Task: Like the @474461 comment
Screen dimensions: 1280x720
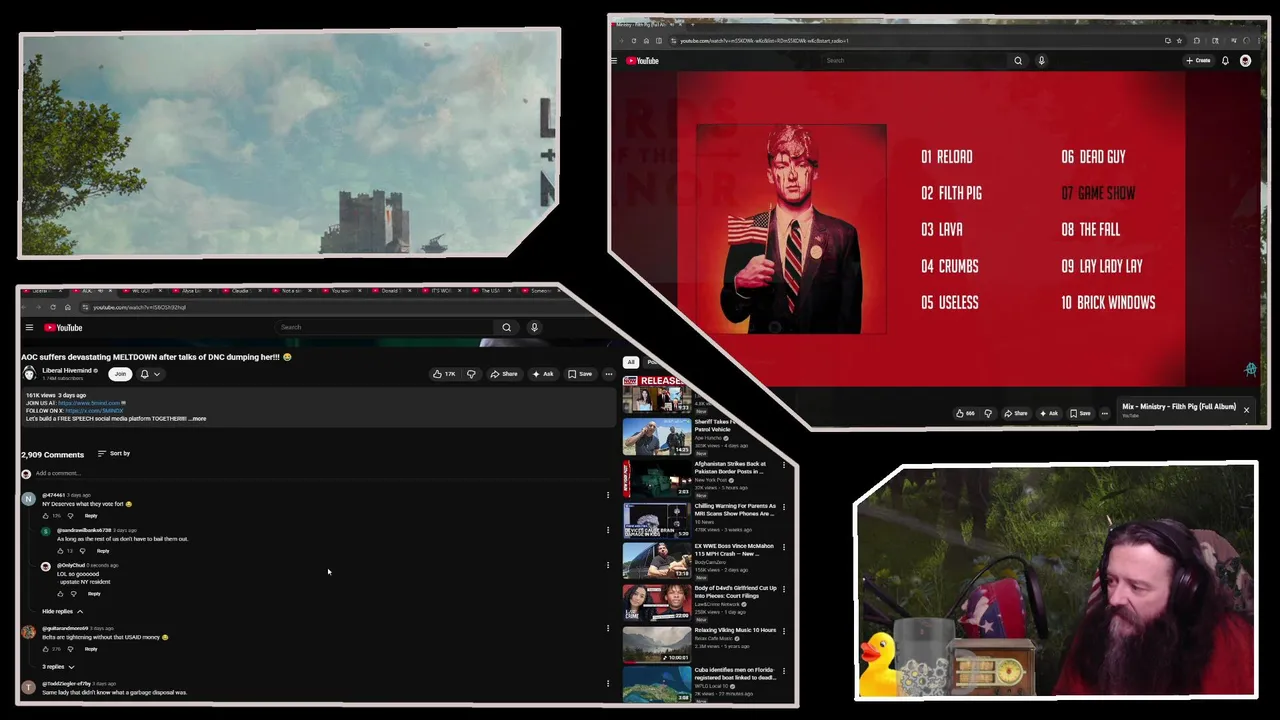Action: pyautogui.click(x=45, y=515)
